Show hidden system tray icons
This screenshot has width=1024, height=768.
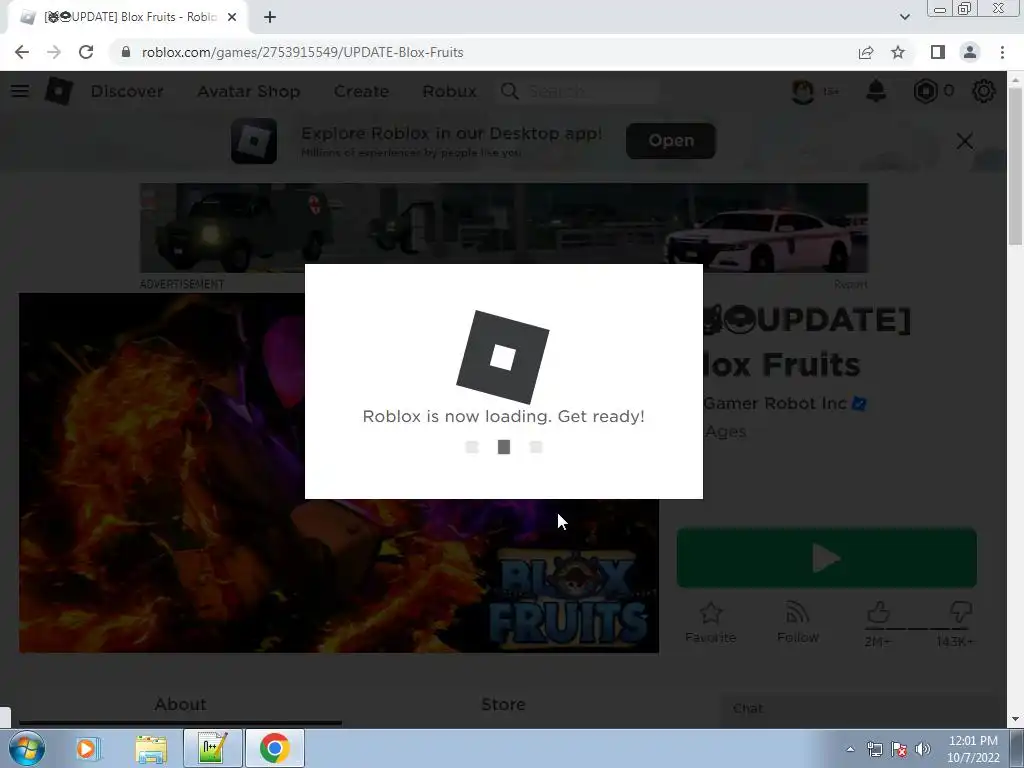tap(850, 749)
